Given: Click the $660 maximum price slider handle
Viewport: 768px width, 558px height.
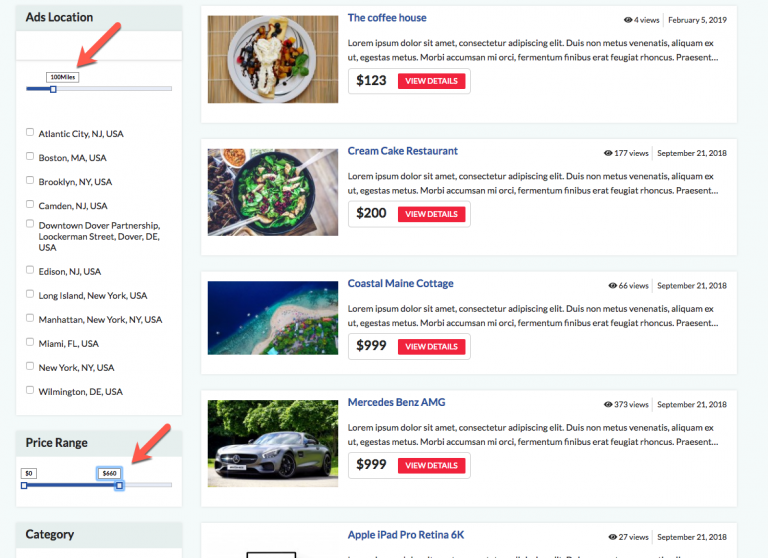Looking at the screenshot, I should 119,485.
